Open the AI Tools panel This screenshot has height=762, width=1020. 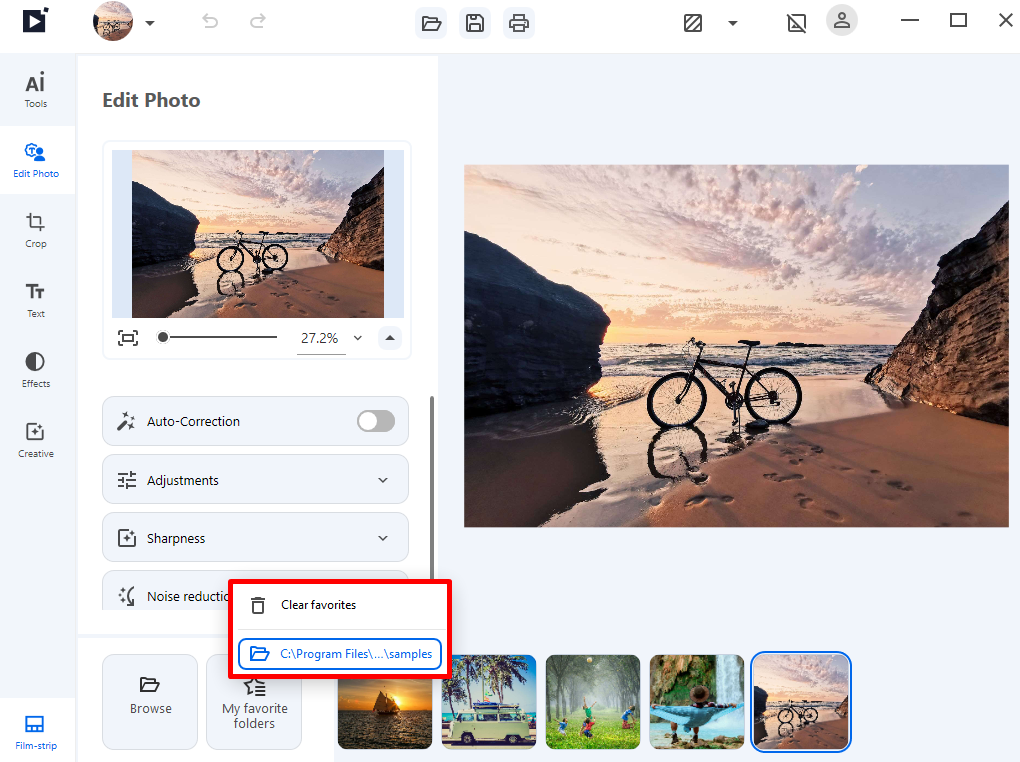coord(36,89)
